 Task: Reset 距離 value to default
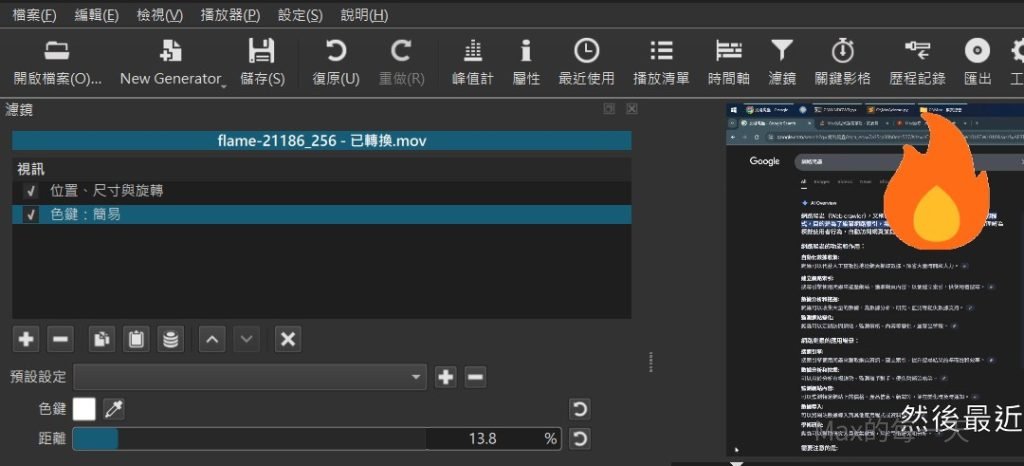tap(578, 439)
